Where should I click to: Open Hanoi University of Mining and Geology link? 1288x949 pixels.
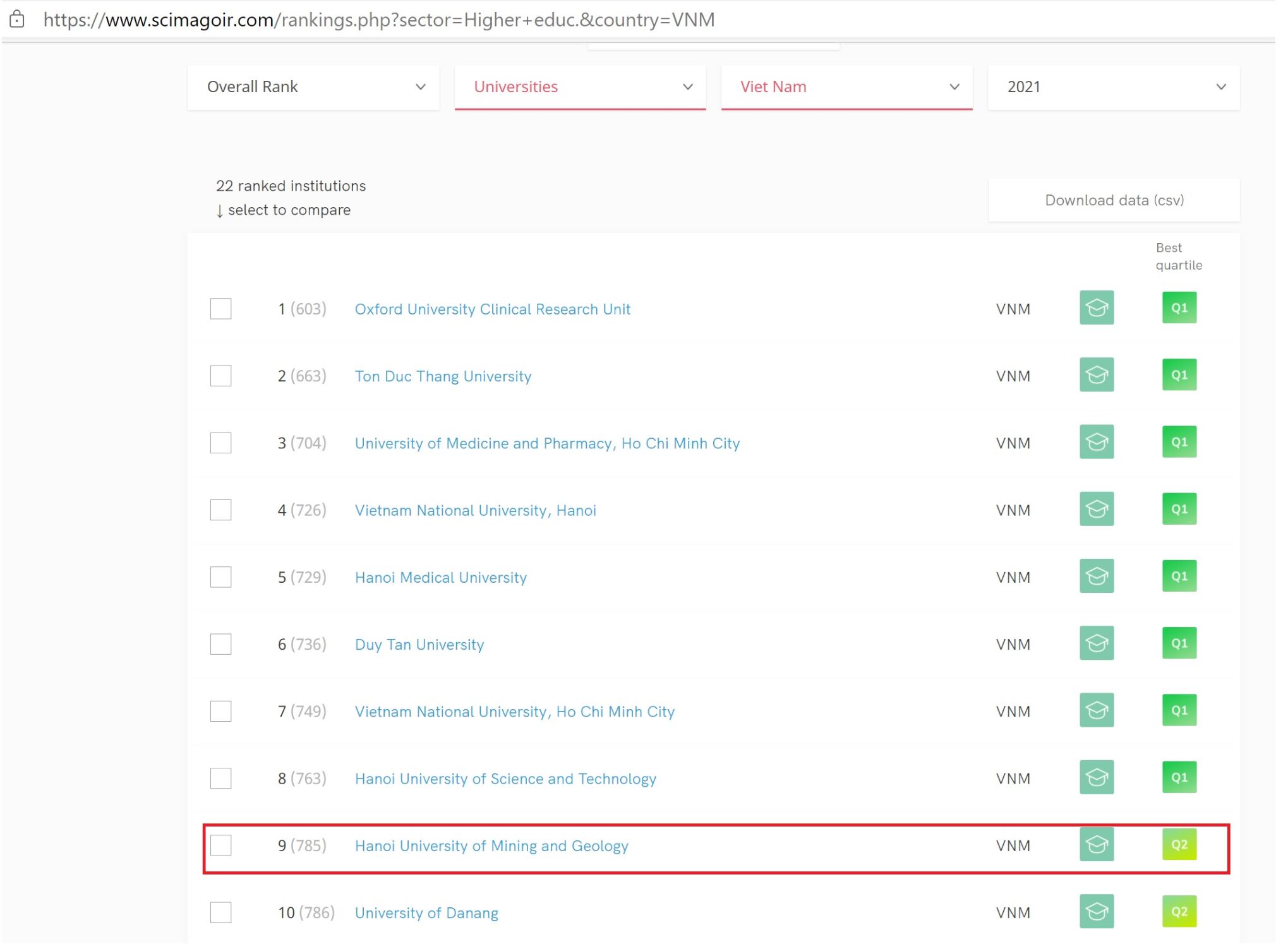pos(491,845)
